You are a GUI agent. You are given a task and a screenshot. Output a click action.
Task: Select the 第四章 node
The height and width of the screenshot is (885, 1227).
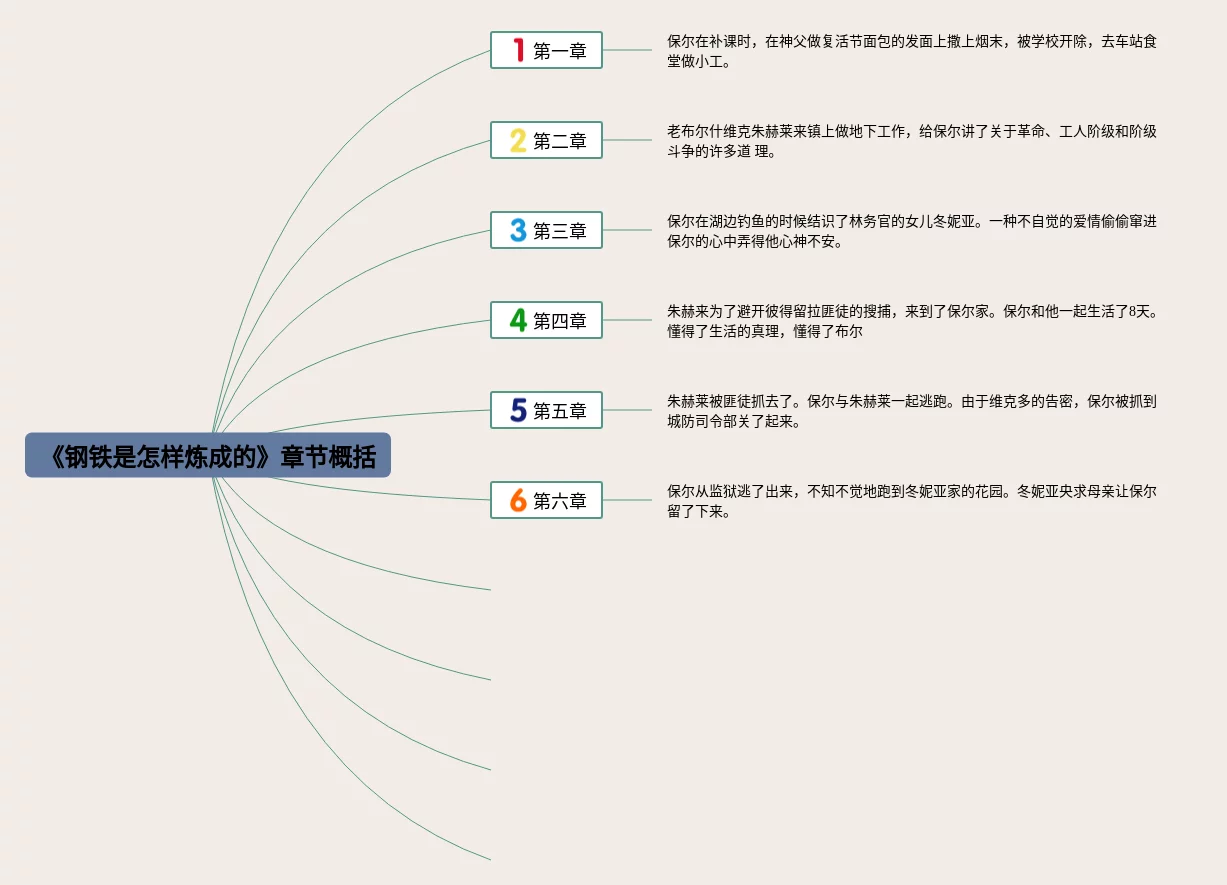tap(546, 320)
